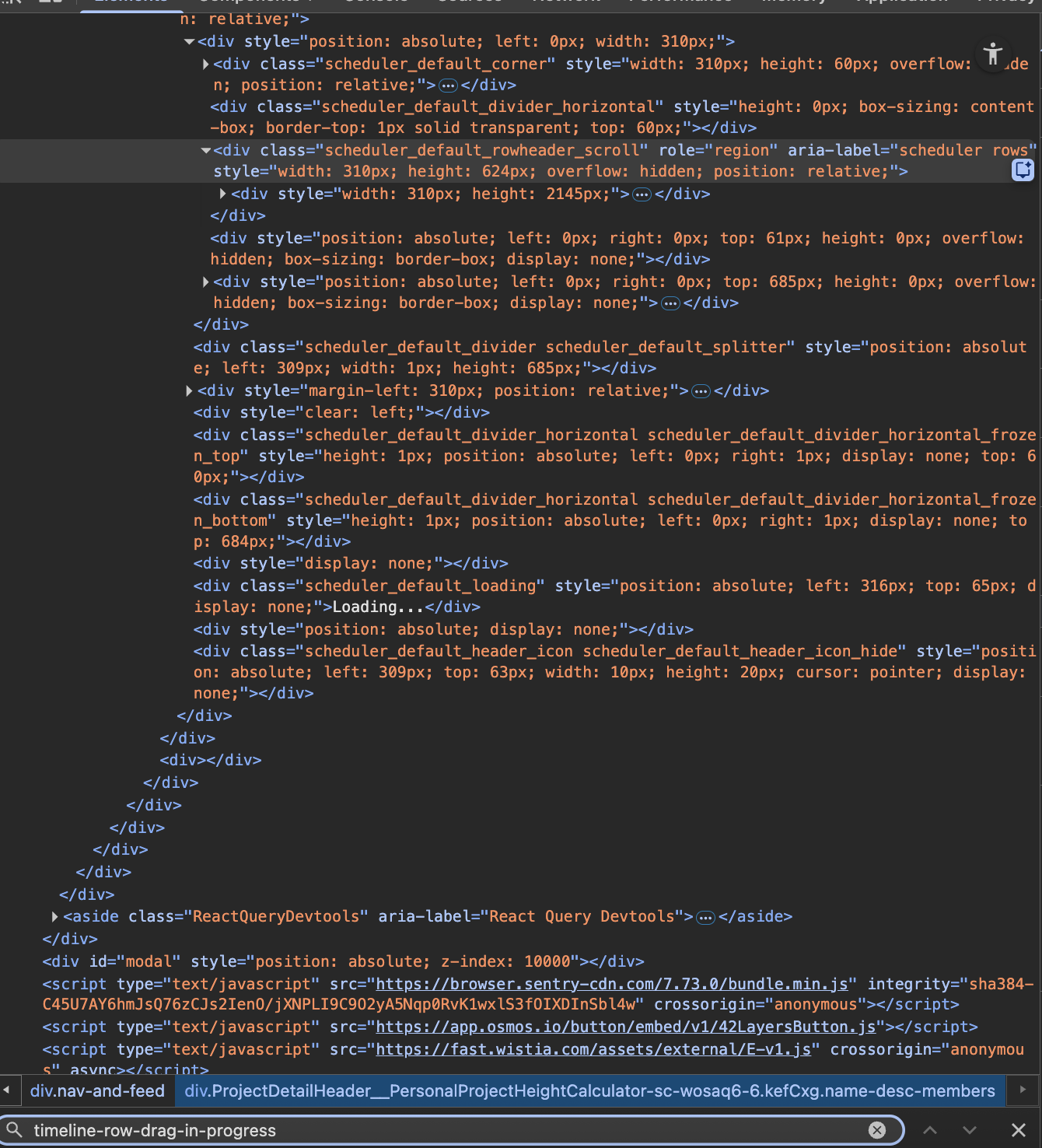The height and width of the screenshot is (1148, 1042).
Task: Click ellipsis badge in ReactQueryDevtools aside
Action: coord(705,918)
